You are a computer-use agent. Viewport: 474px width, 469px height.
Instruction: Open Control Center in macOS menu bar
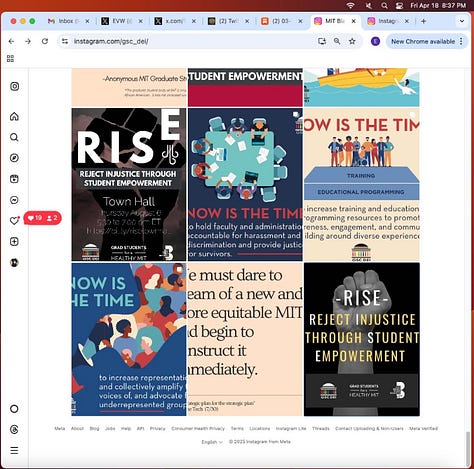click(x=399, y=5)
